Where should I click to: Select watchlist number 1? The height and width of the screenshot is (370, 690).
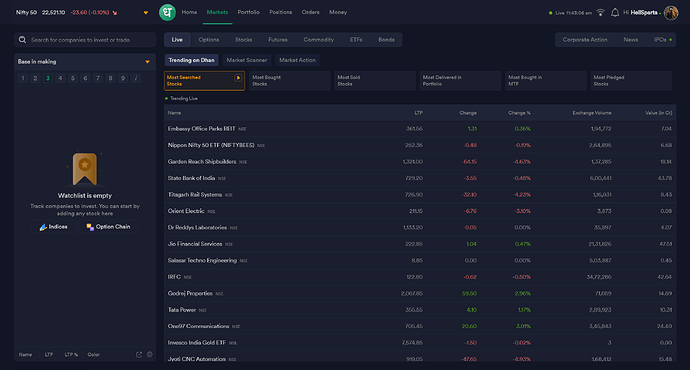23,78
